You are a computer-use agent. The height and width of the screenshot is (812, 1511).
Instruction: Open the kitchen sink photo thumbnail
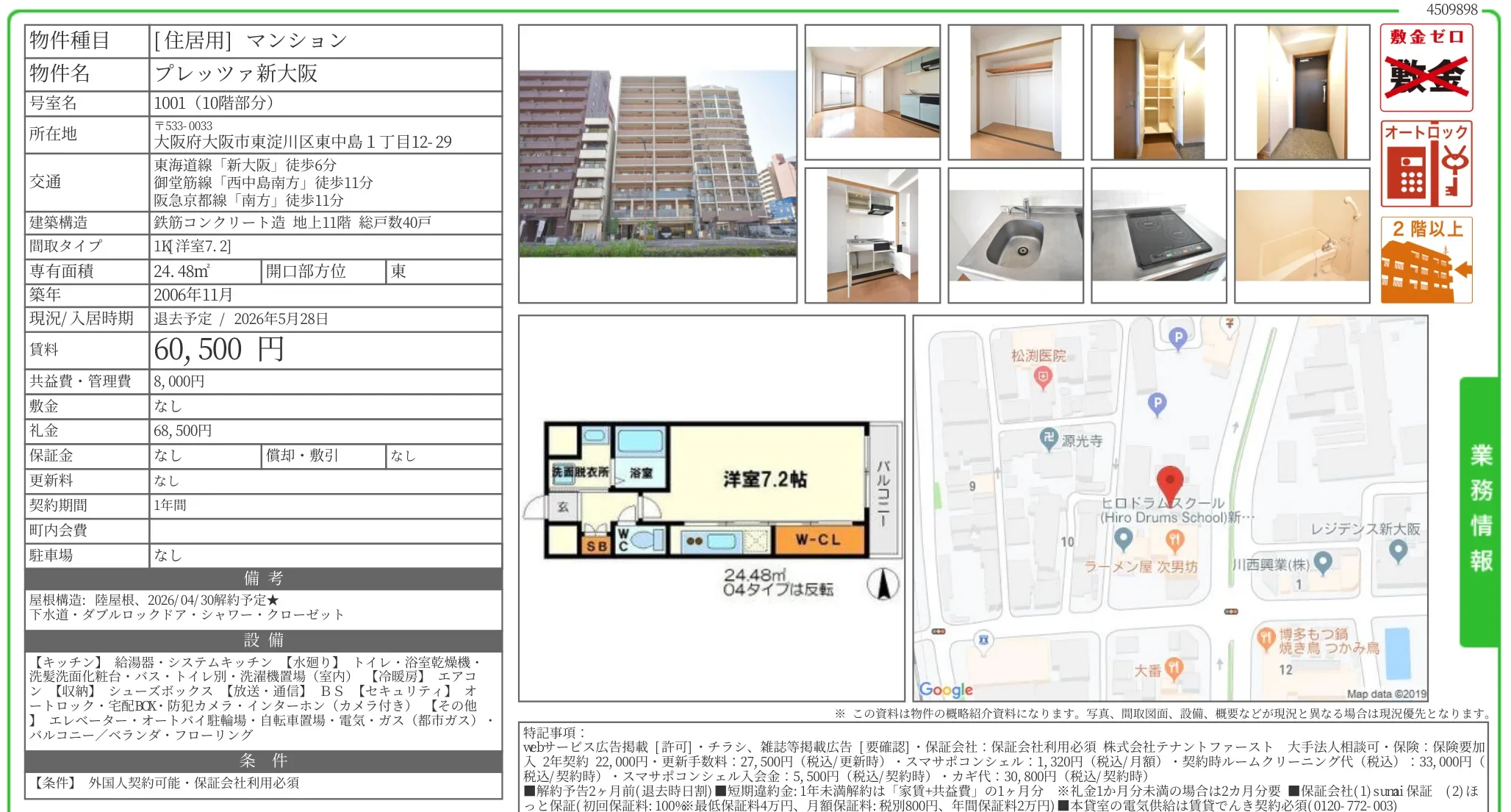1015,235
